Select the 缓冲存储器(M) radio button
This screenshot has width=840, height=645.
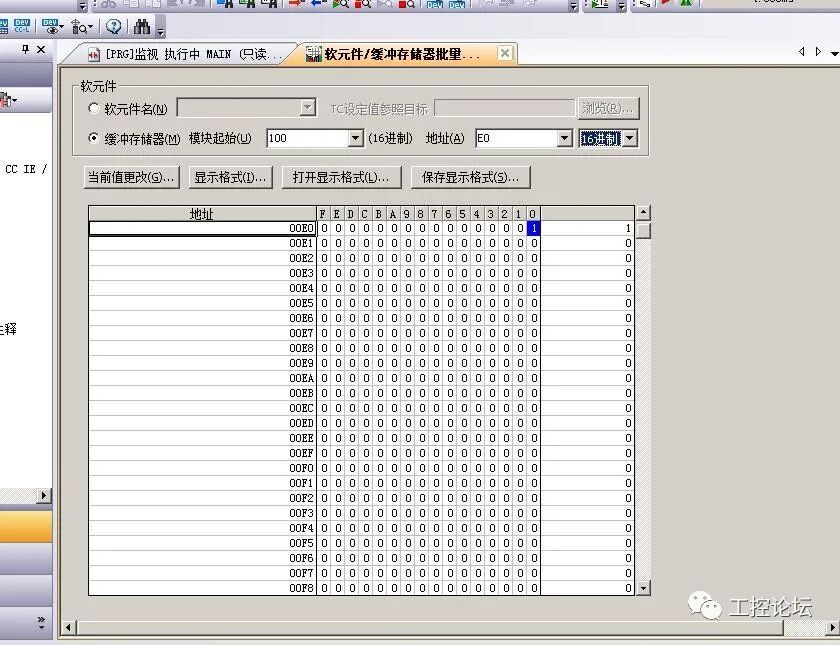pyautogui.click(x=94, y=138)
